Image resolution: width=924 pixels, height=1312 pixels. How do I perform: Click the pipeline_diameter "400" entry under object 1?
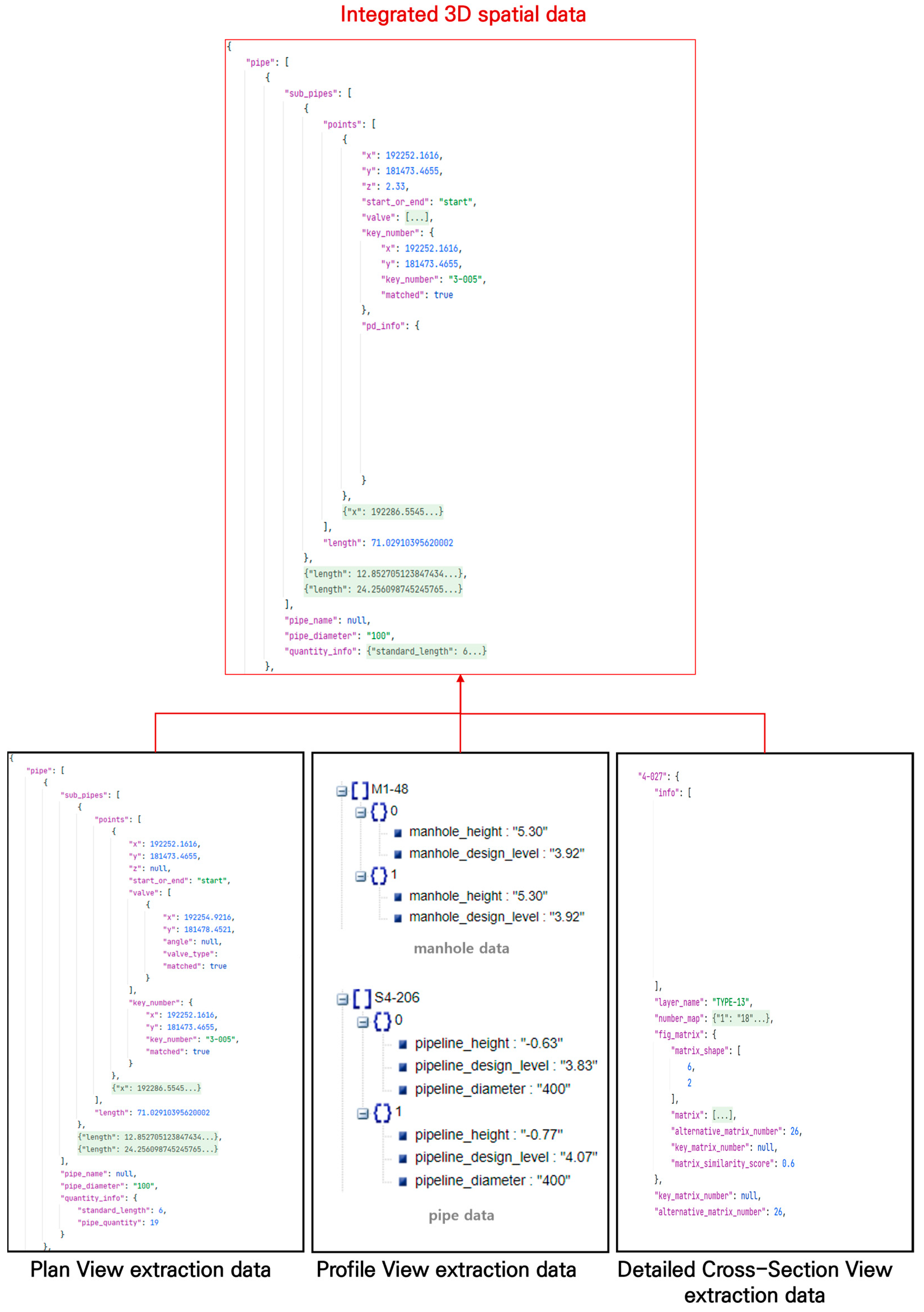(x=492, y=1181)
